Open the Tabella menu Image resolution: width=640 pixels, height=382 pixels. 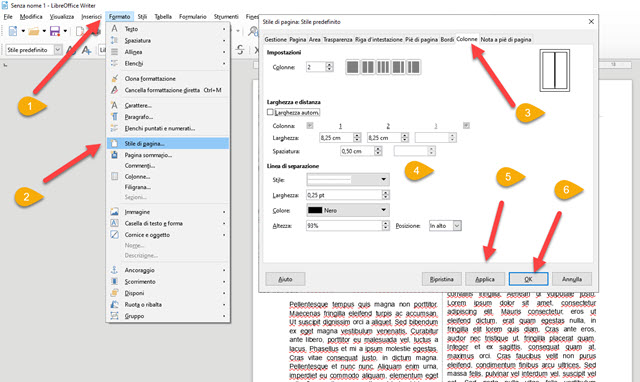point(163,17)
